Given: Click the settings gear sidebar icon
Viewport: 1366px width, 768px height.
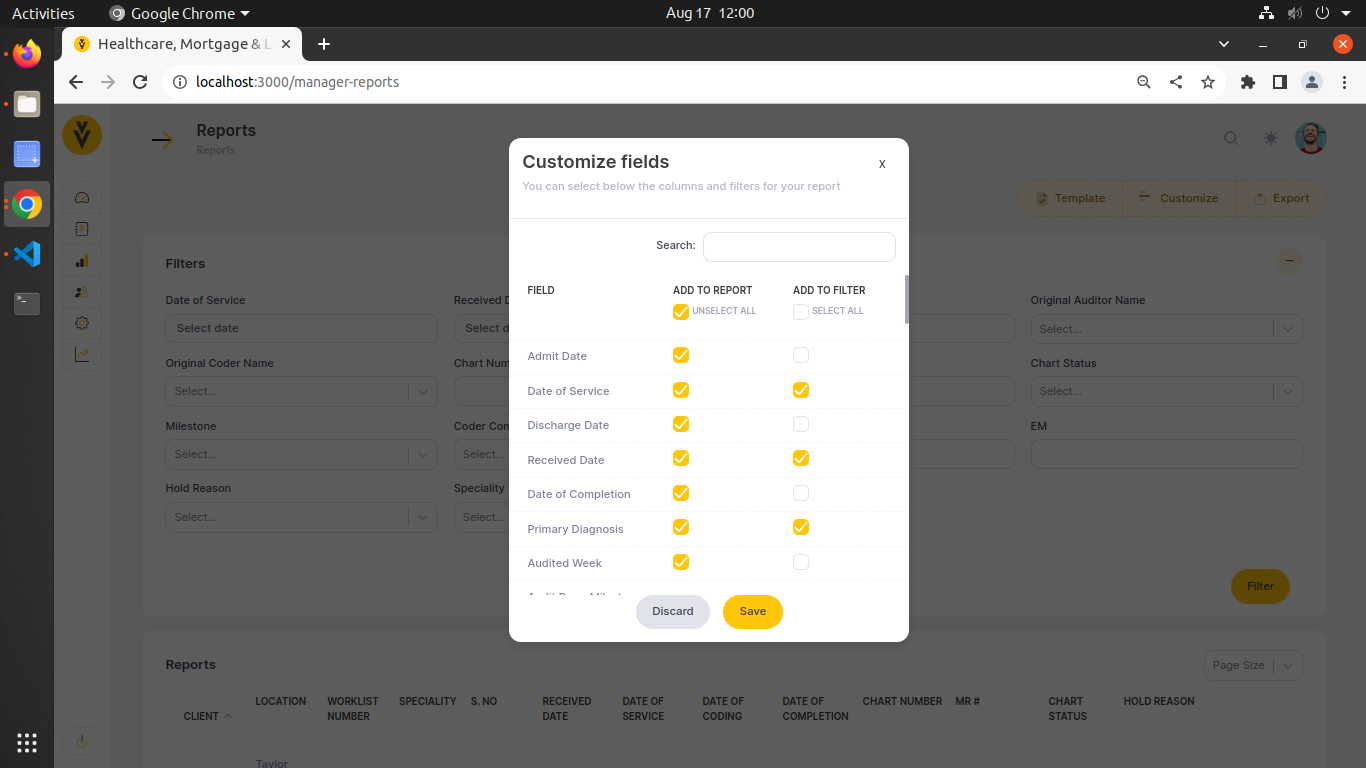Looking at the screenshot, I should [x=82, y=323].
